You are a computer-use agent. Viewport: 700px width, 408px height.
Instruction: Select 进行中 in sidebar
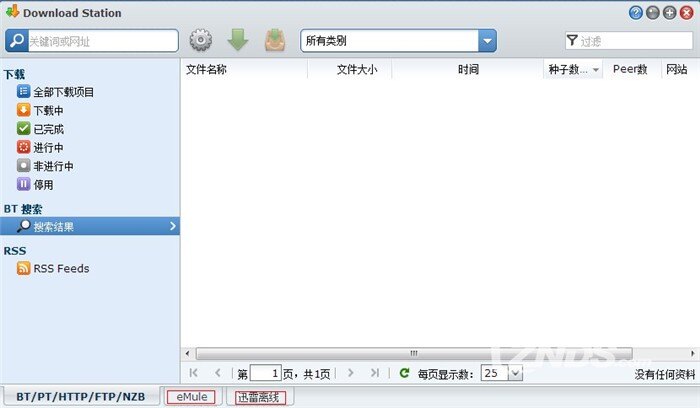(x=40, y=147)
